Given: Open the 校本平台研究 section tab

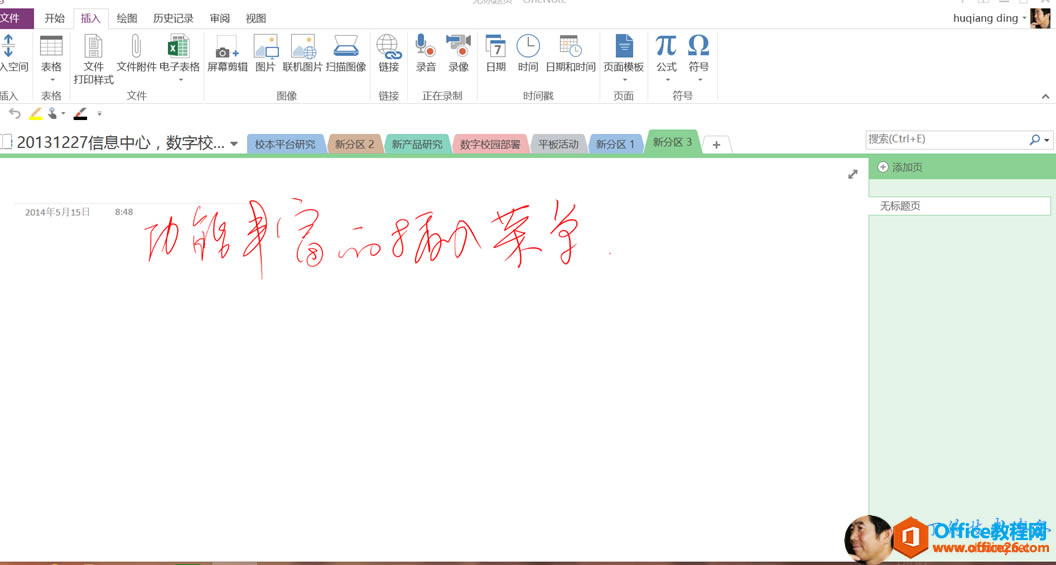Looking at the screenshot, I should (286, 144).
